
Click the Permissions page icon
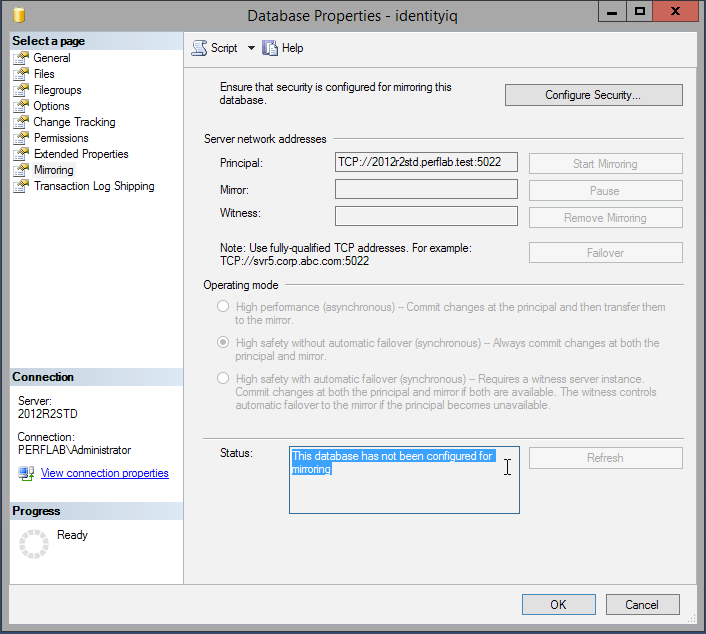click(21, 138)
